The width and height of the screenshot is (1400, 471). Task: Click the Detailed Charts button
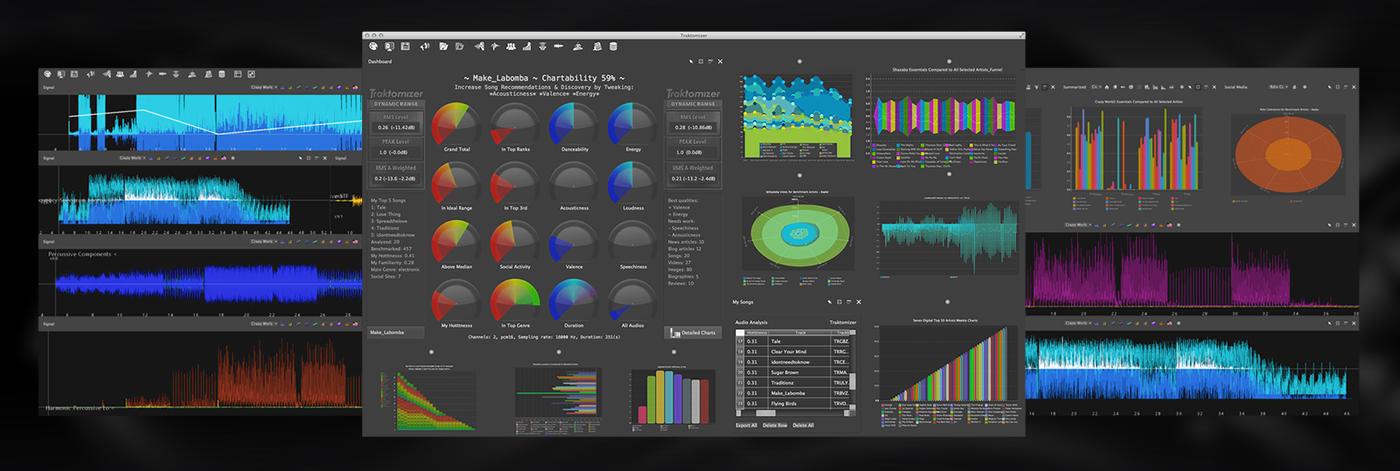(x=693, y=332)
